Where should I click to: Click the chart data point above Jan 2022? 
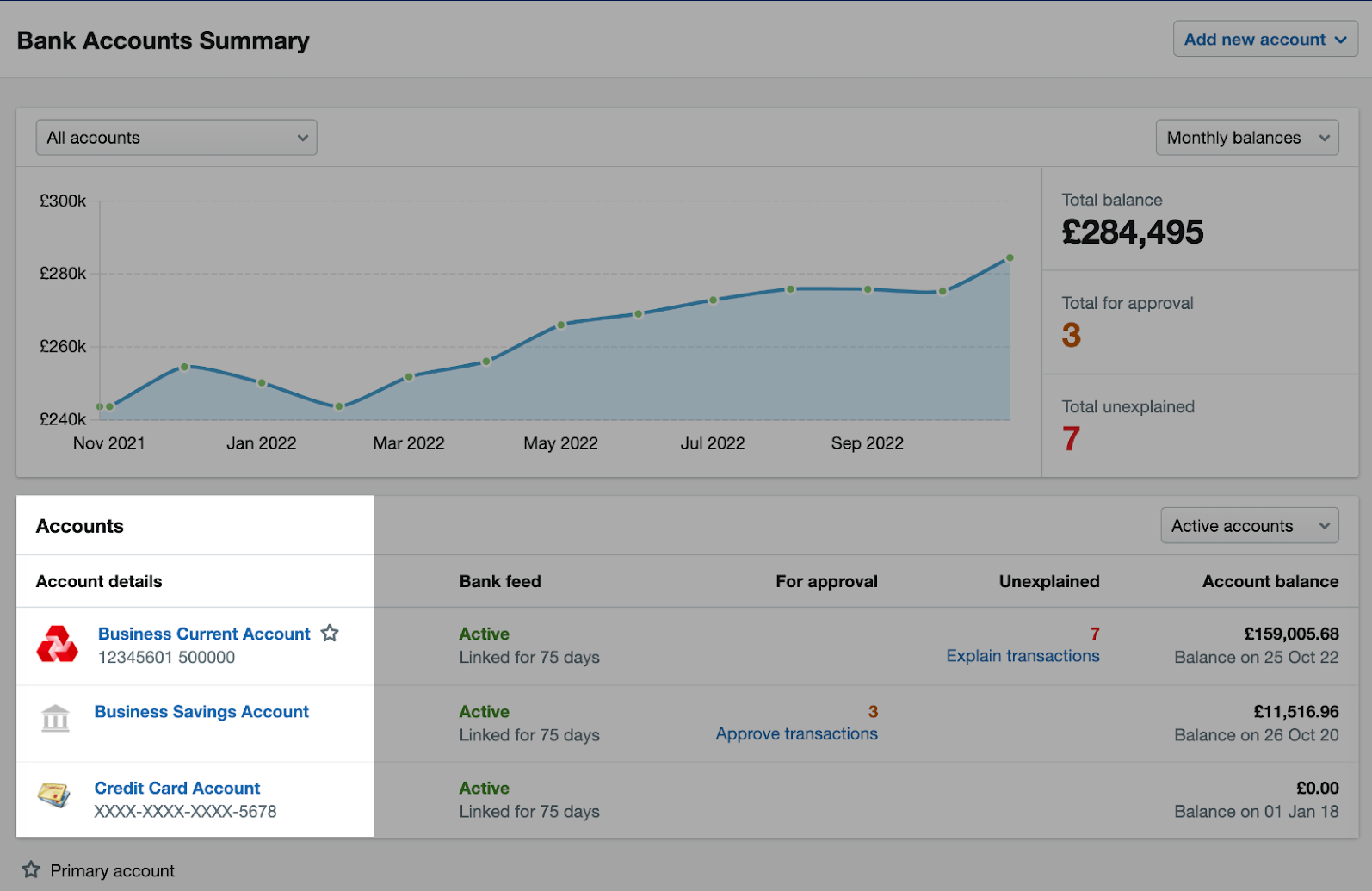pos(262,383)
